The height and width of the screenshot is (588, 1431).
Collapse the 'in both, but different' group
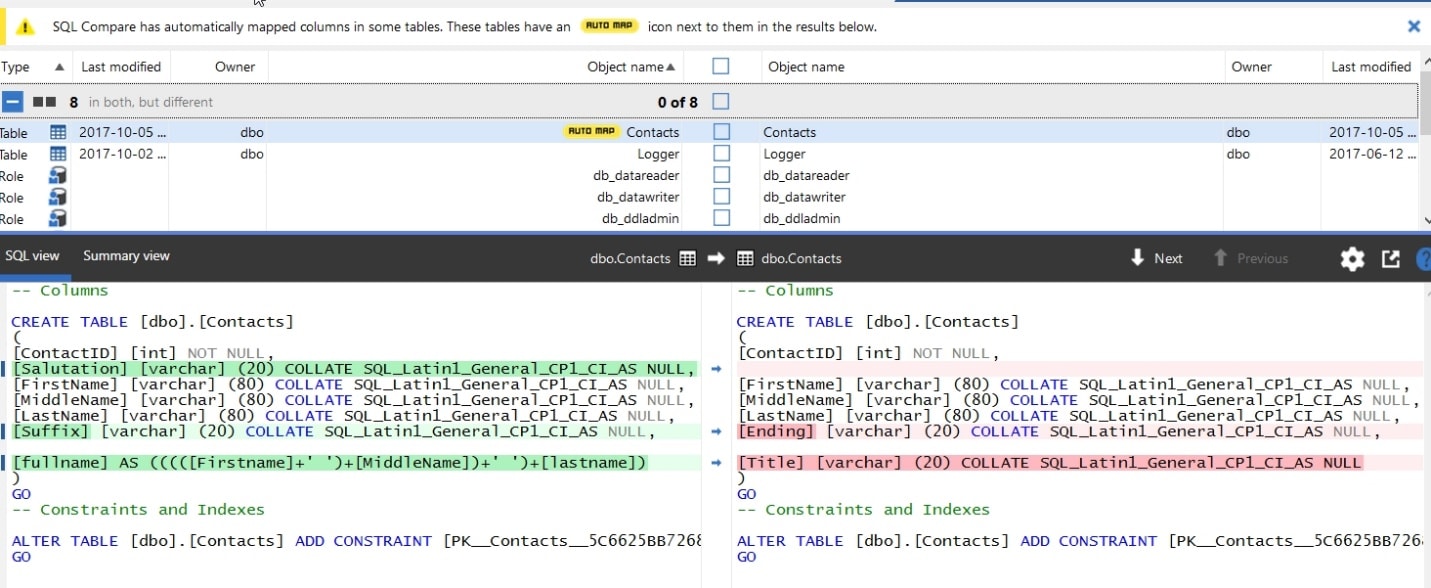pos(12,101)
